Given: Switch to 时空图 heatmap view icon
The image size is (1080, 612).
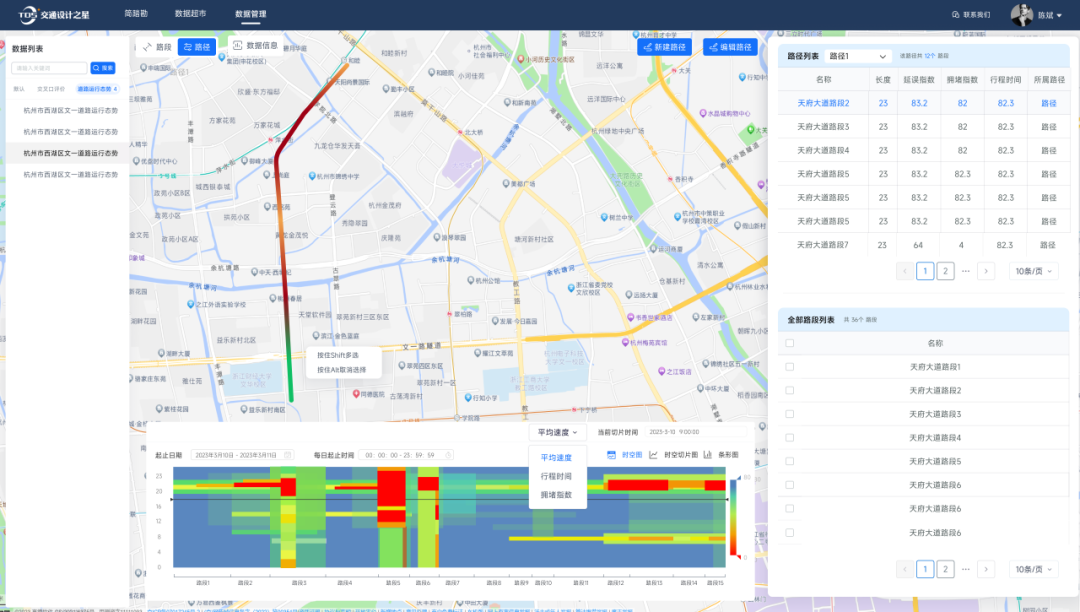Looking at the screenshot, I should (x=612, y=455).
